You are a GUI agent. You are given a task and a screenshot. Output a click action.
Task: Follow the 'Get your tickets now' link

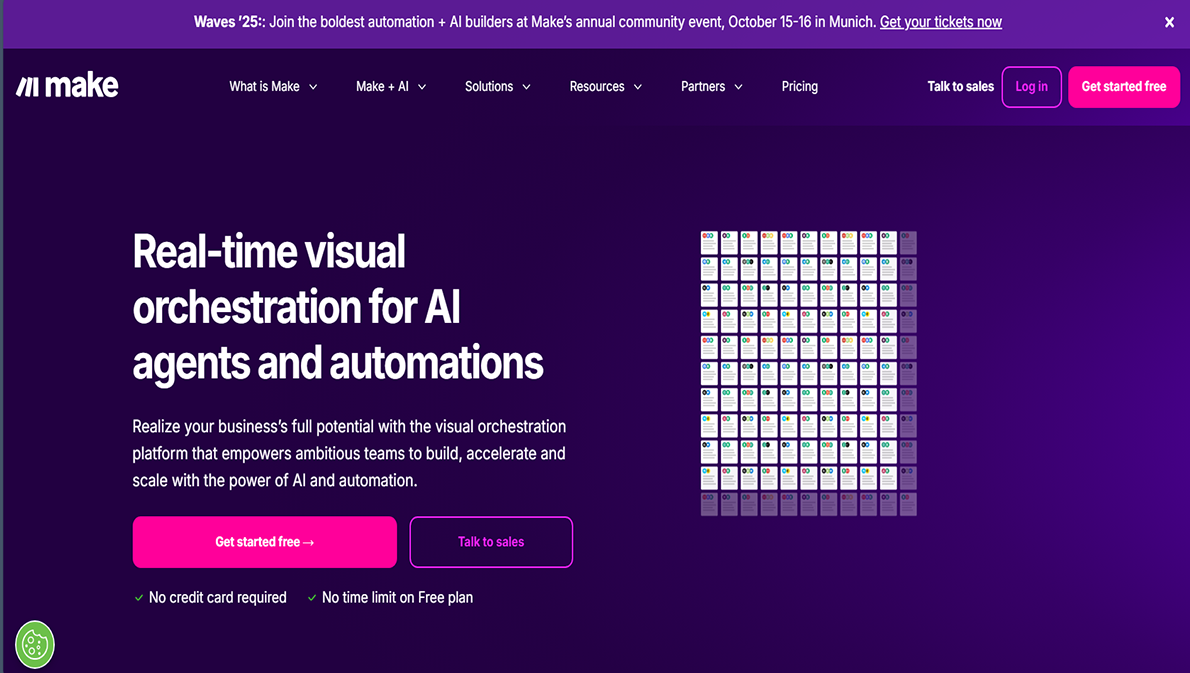940,22
